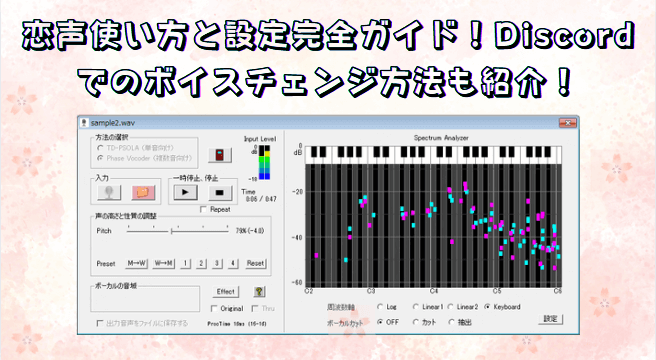Apply the M→W preset
656x360 pixels.
click(137, 263)
